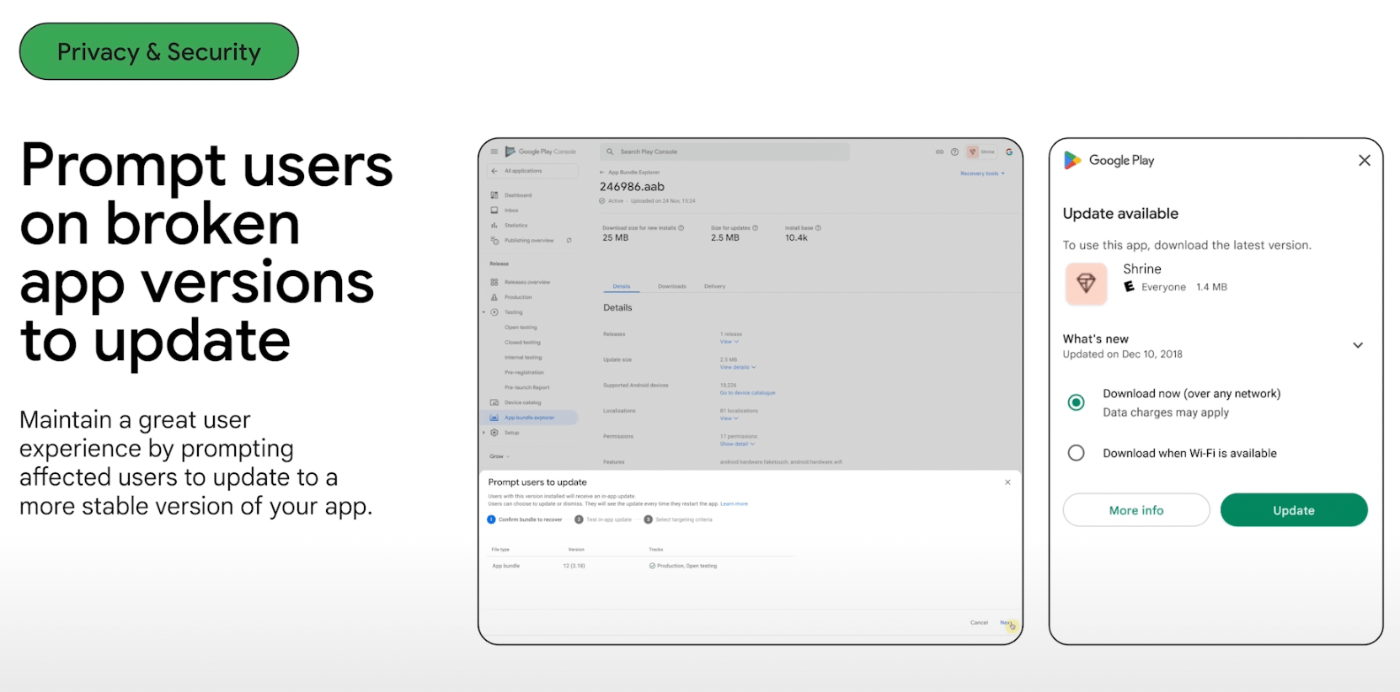
Task: Expand Show detail under 17 permissions
Action: tap(737, 444)
